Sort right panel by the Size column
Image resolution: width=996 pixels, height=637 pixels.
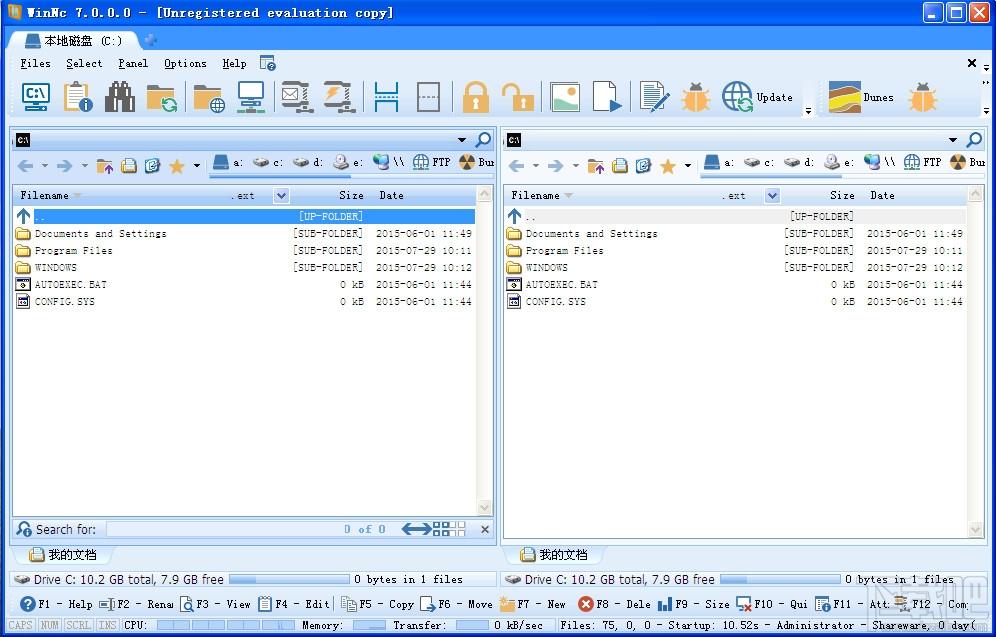coord(842,196)
